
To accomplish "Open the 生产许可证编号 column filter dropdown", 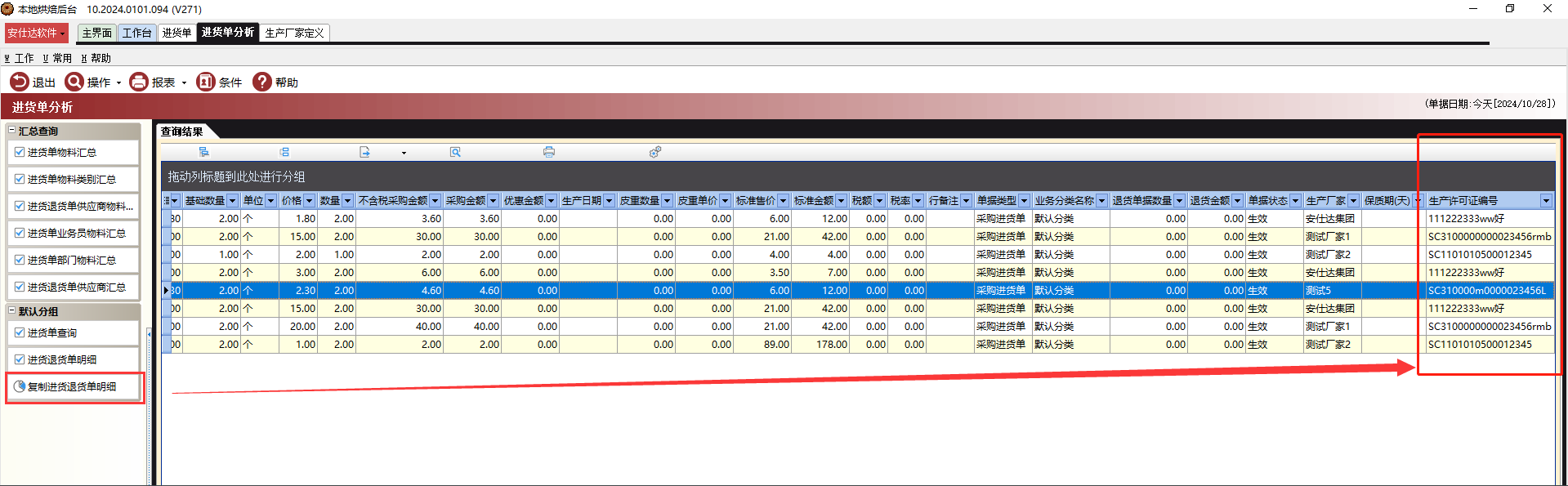I will [x=1546, y=201].
